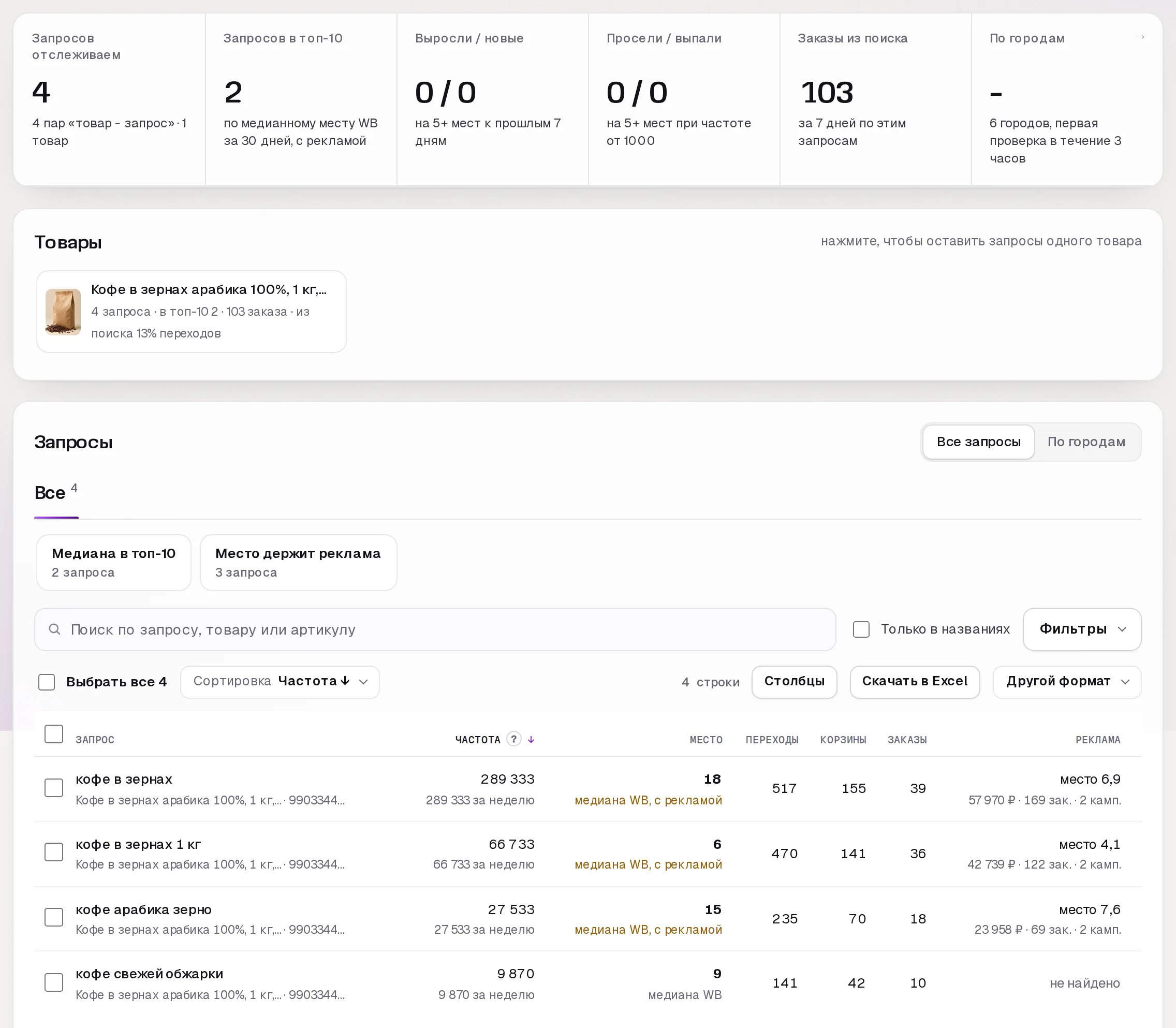
Task: Open the Заказы из поиска summary card
Action: (x=875, y=99)
